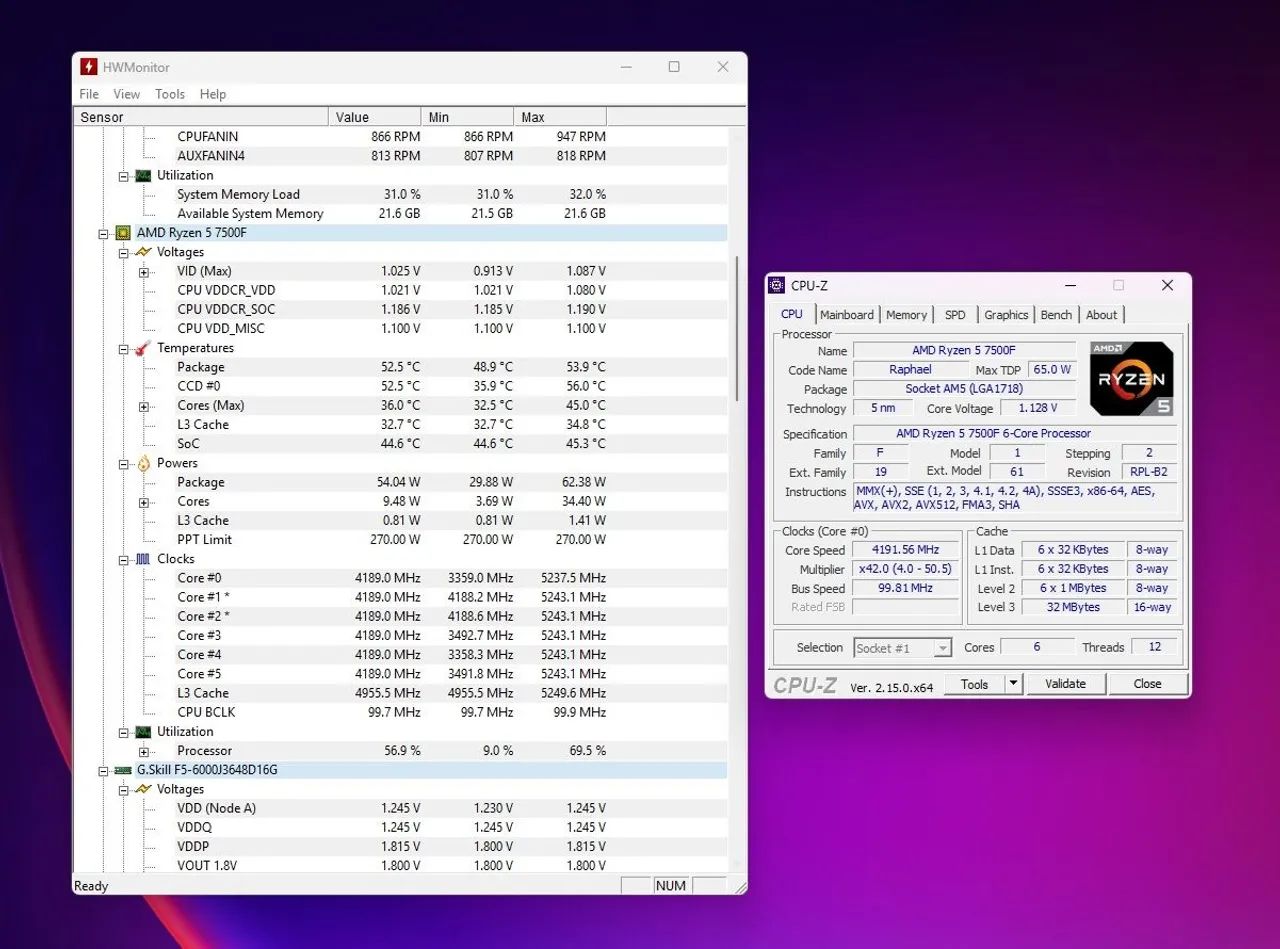Viewport: 1280px width, 949px height.
Task: Click the Sensor column header
Action: pyautogui.click(x=202, y=117)
